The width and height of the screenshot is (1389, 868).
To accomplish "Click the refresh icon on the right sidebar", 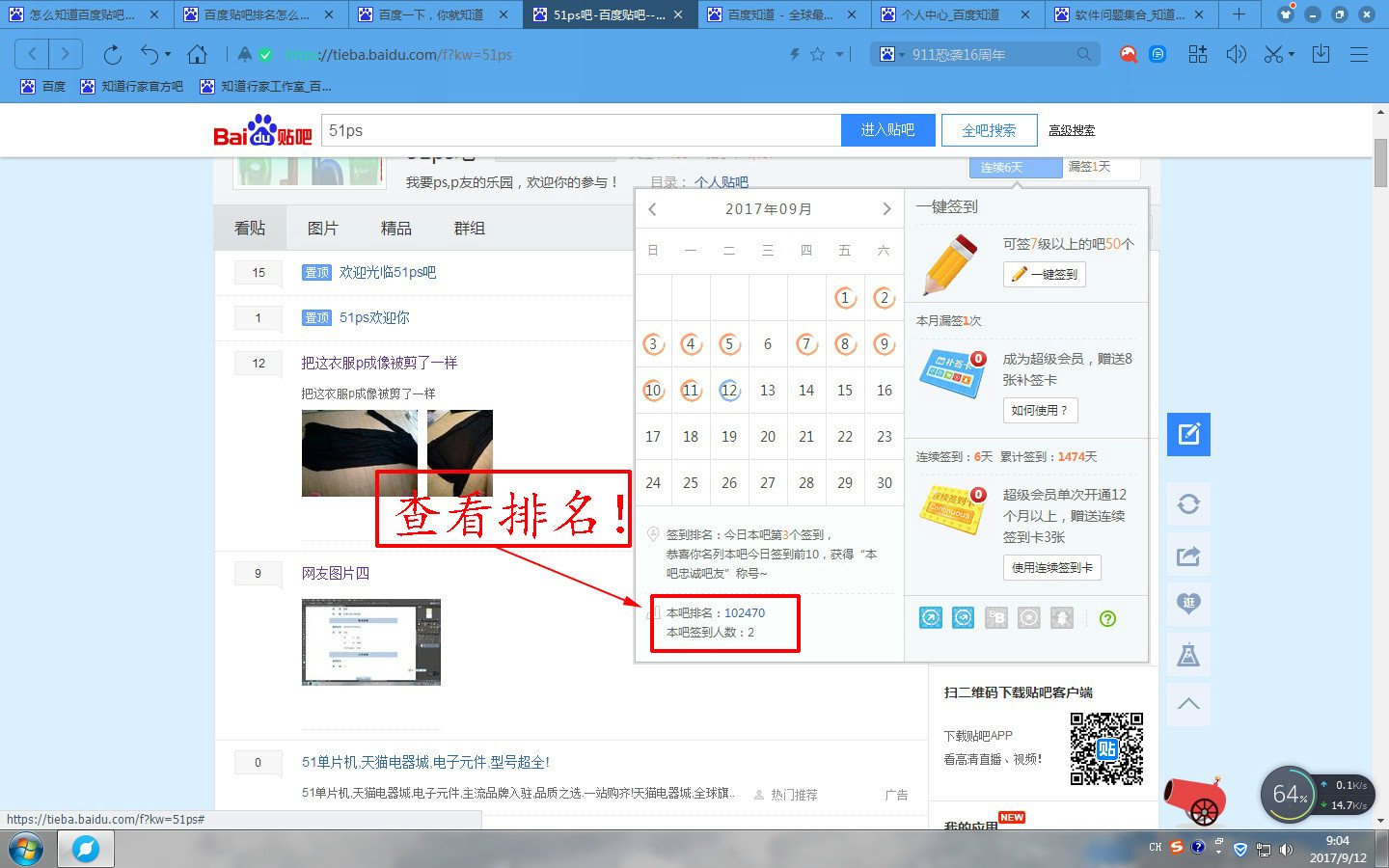I will click(x=1188, y=503).
